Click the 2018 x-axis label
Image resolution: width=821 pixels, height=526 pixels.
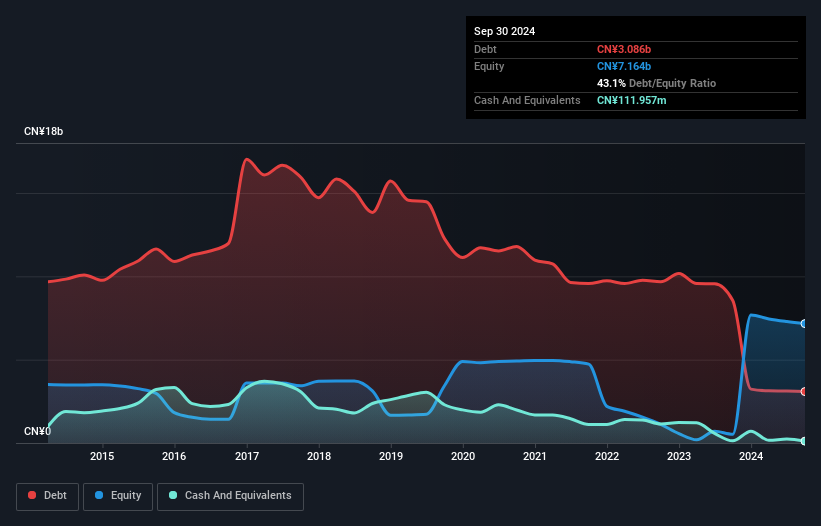pos(319,456)
